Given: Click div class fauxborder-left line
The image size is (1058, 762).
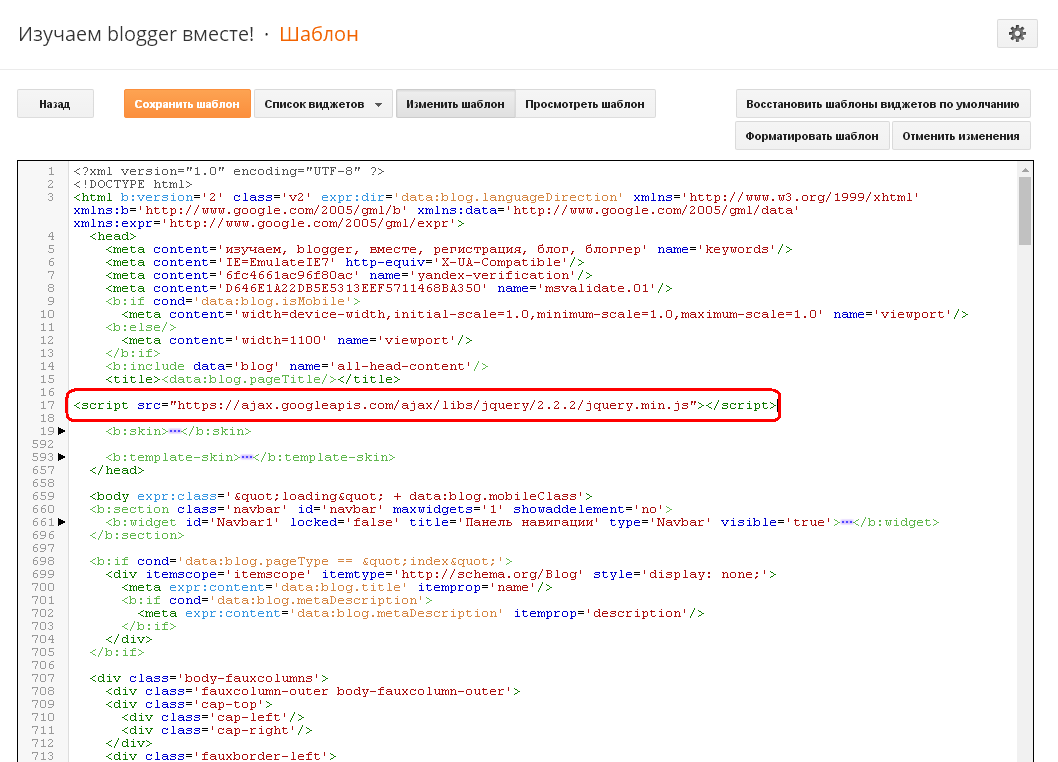Looking at the screenshot, I should tap(221, 756).
